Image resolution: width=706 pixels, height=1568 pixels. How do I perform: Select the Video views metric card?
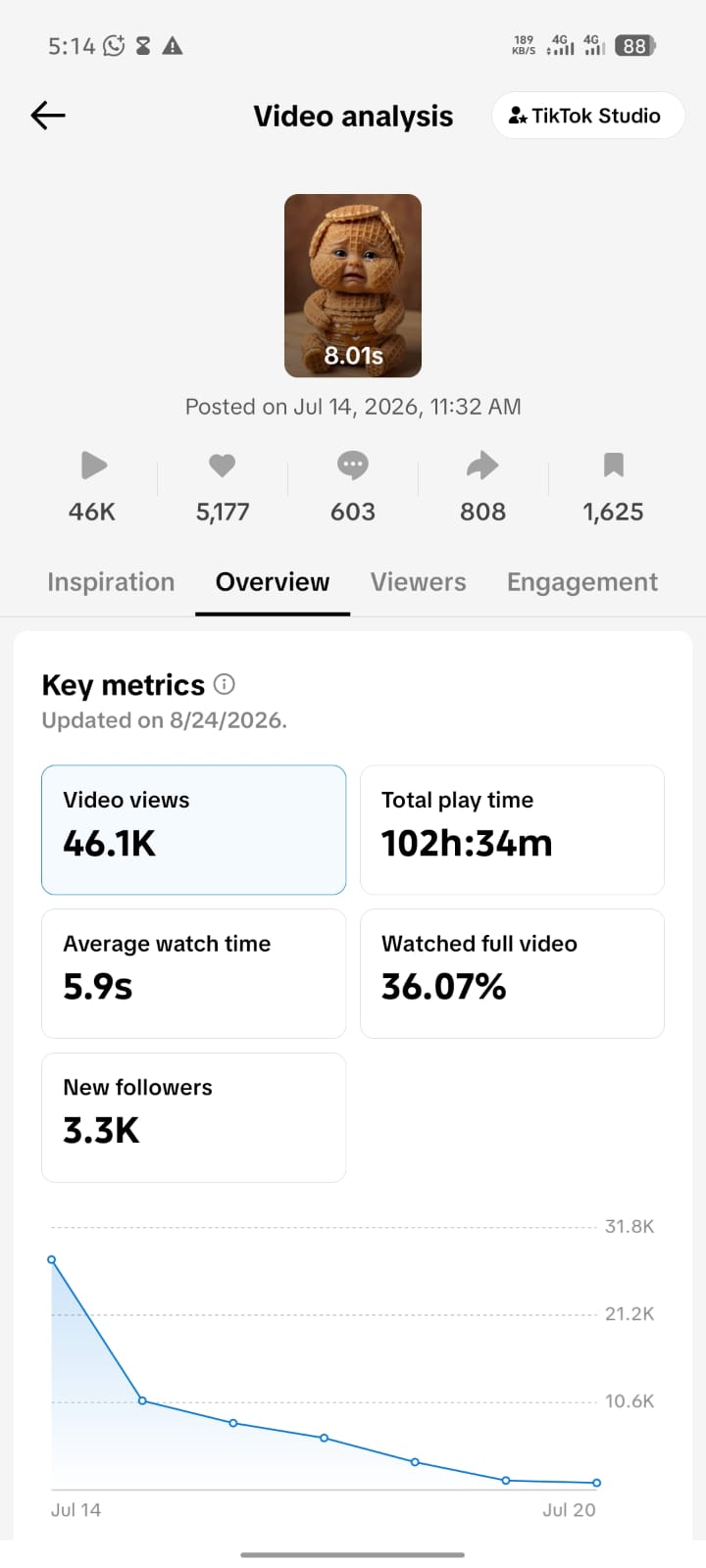(194, 830)
